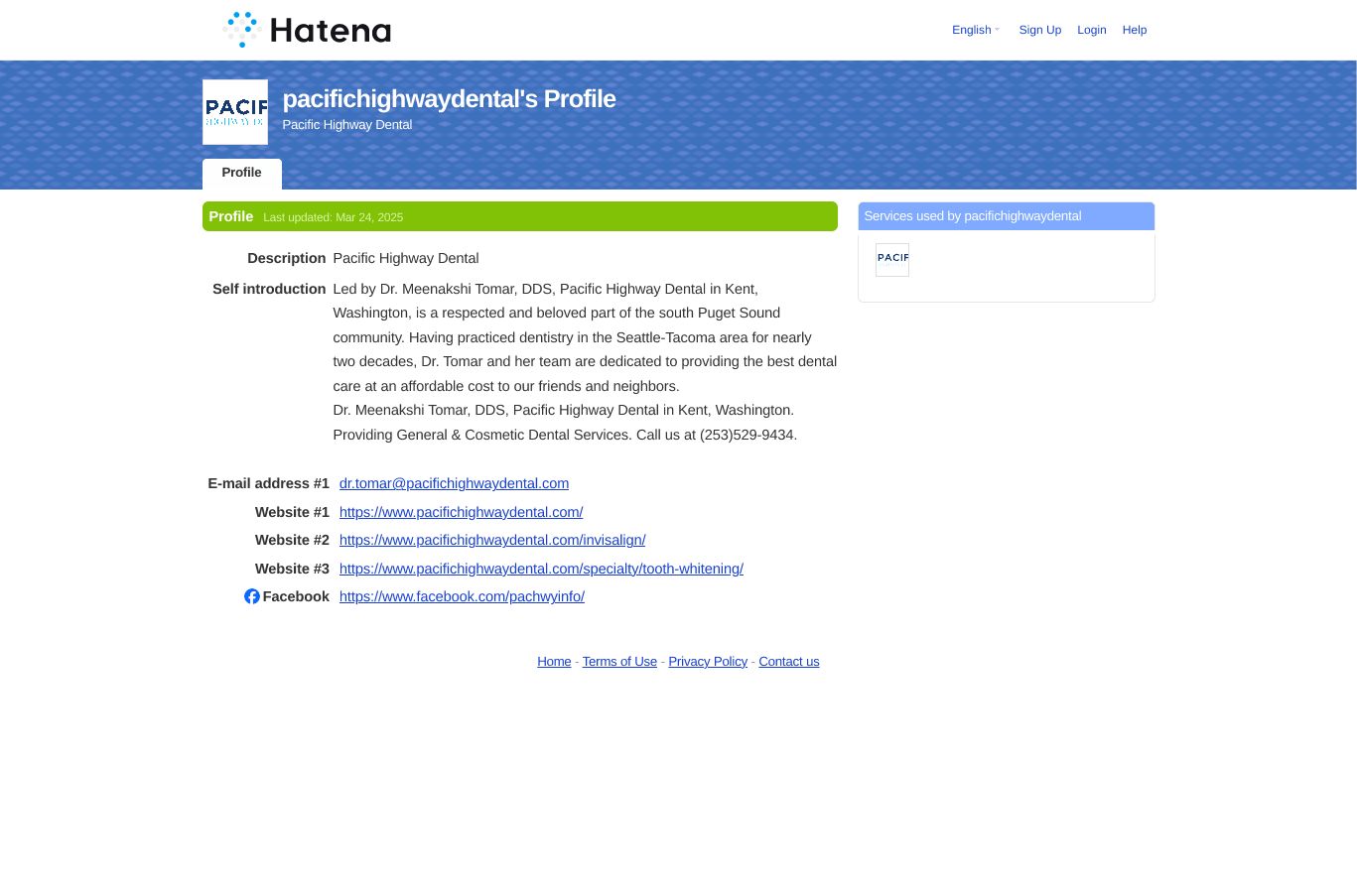Click the 'Description' label

(286, 258)
